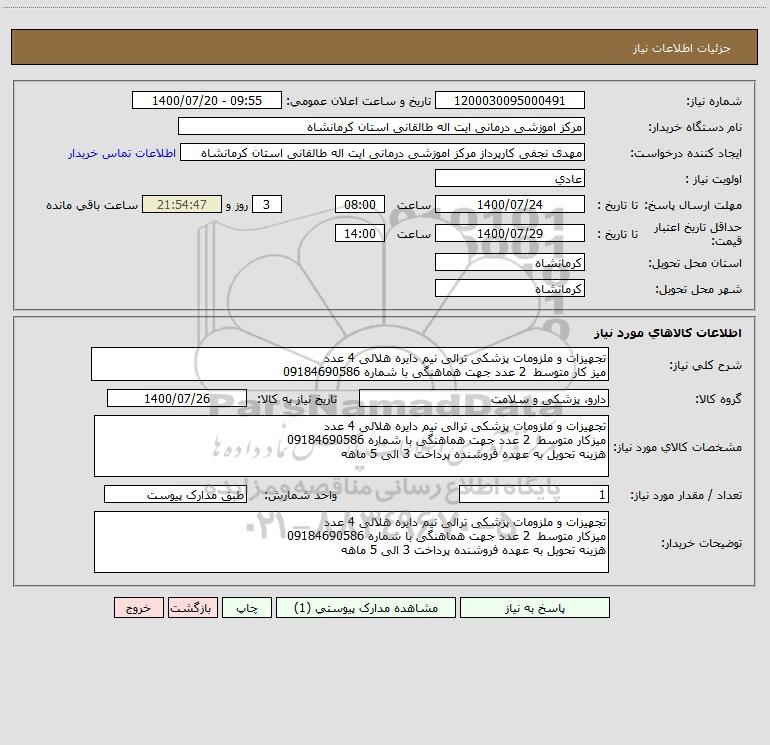The image size is (770, 745).
Task: Click the delivery city field کرمانشاه
Action: (x=510, y=288)
